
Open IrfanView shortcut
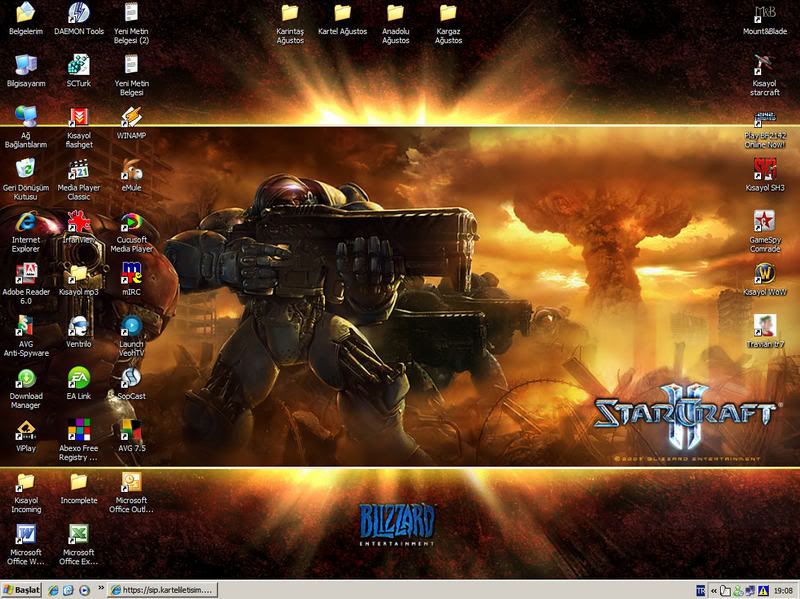79,228
